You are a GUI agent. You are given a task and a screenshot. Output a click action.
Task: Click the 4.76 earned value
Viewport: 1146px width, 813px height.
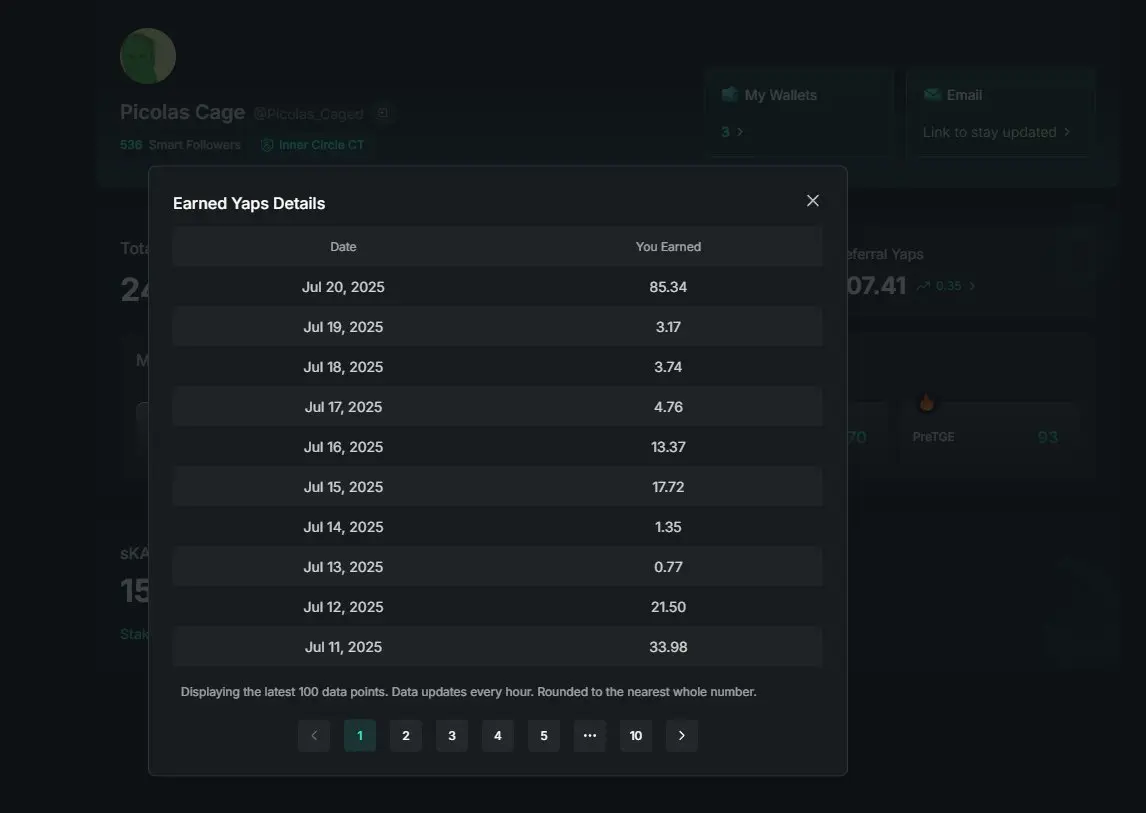pos(668,407)
